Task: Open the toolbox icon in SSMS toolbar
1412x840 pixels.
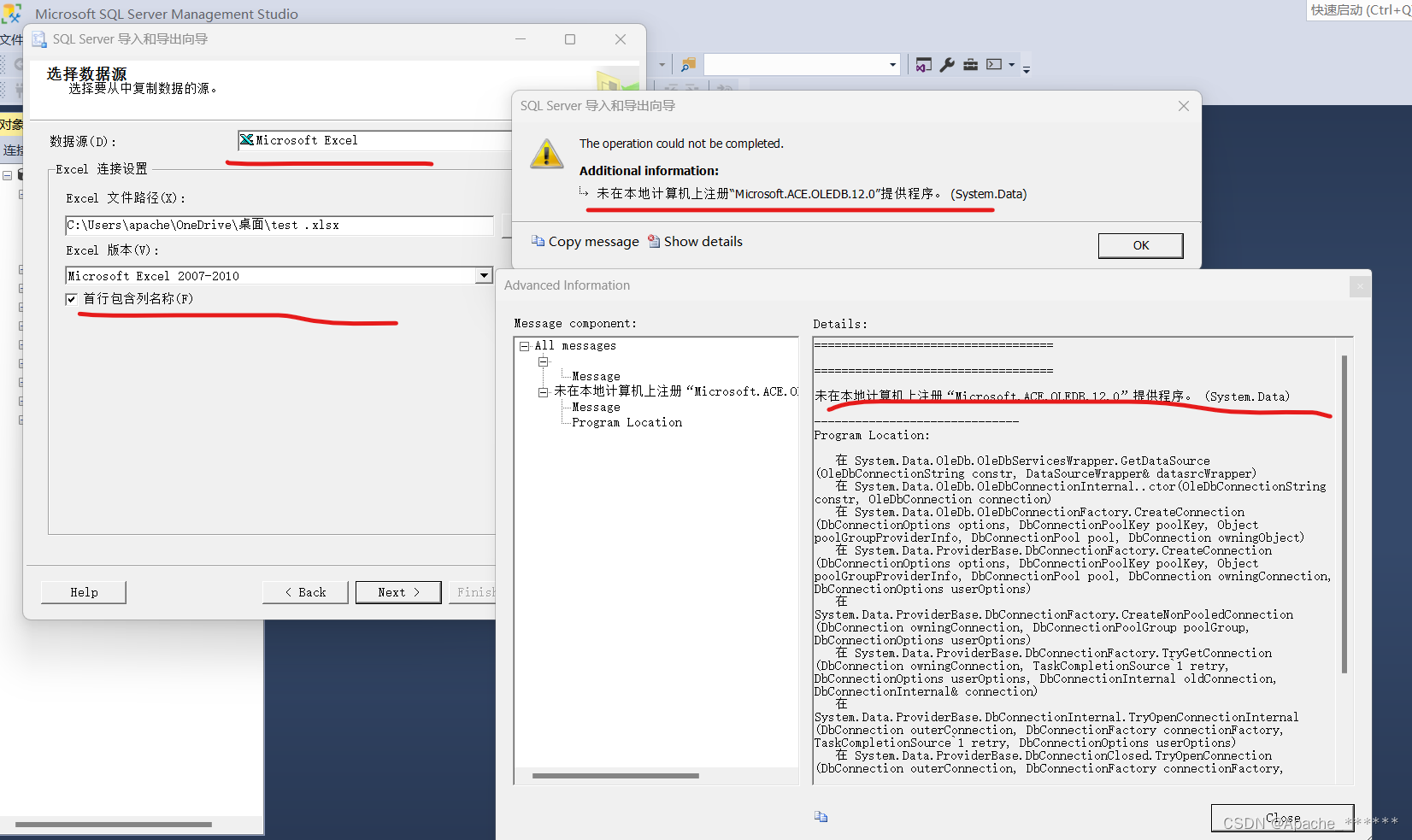Action: coord(970,65)
